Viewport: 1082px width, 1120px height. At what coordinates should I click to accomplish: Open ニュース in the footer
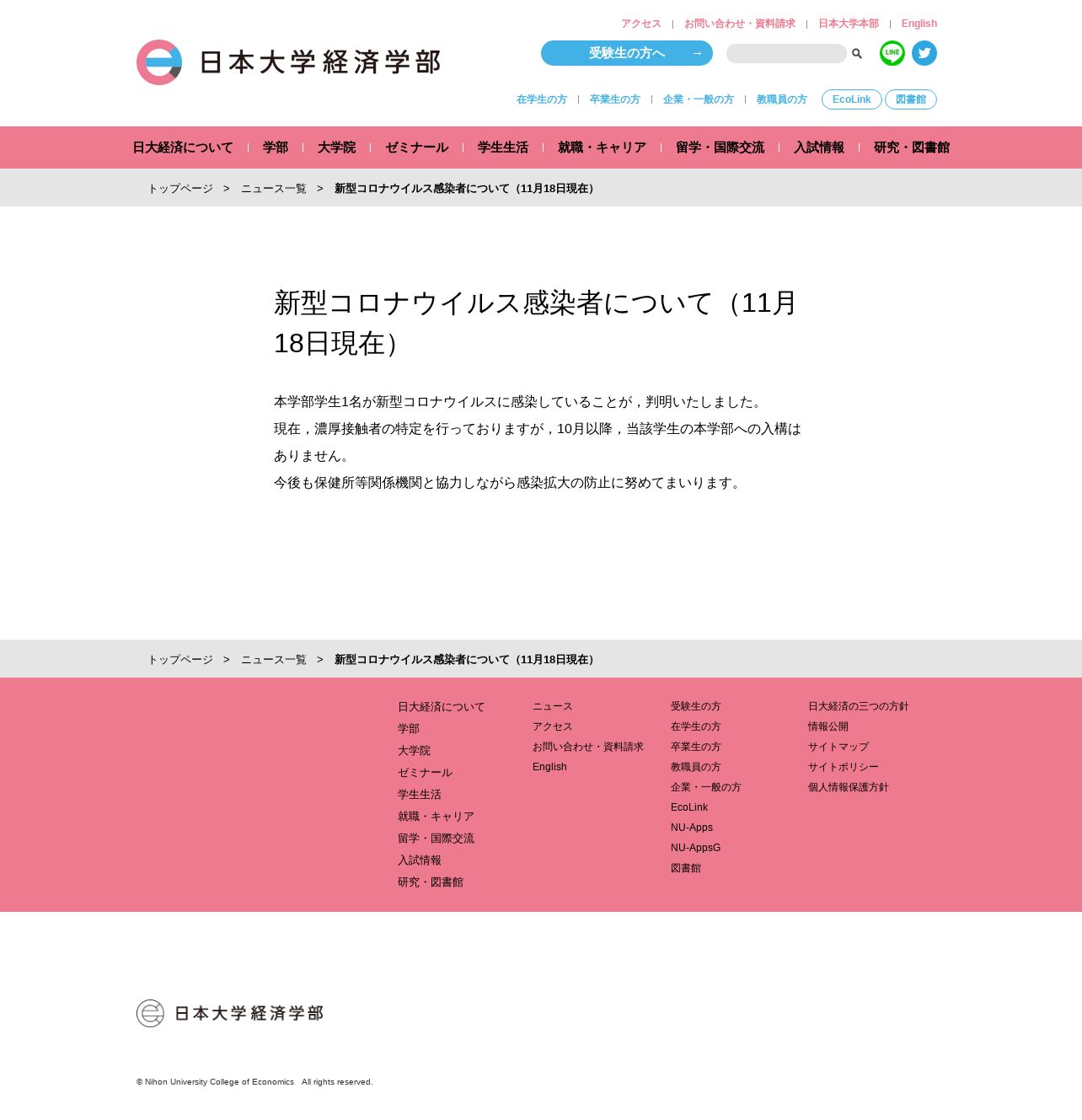click(553, 706)
